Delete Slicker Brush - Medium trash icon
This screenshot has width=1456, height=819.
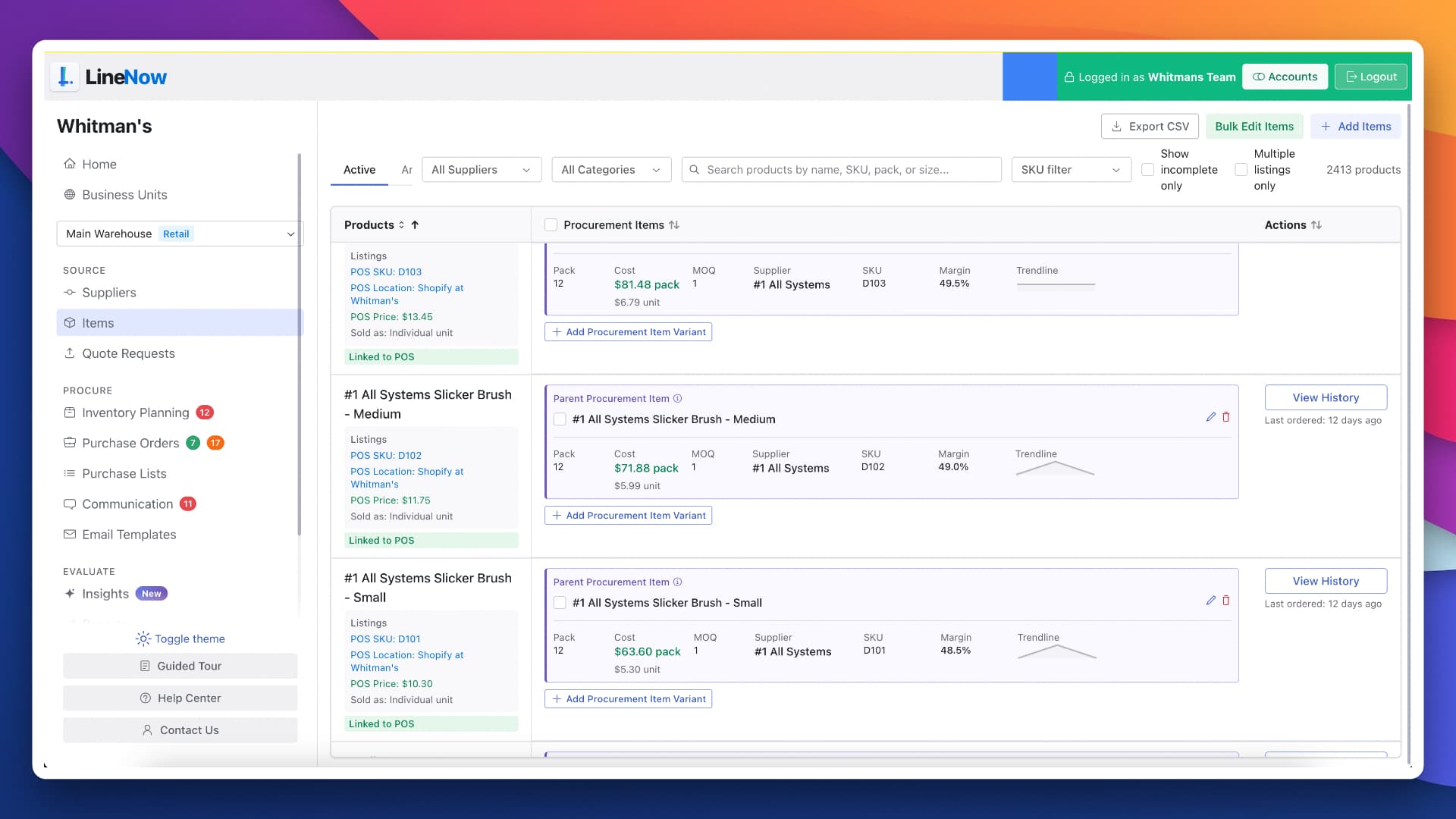[1226, 417]
